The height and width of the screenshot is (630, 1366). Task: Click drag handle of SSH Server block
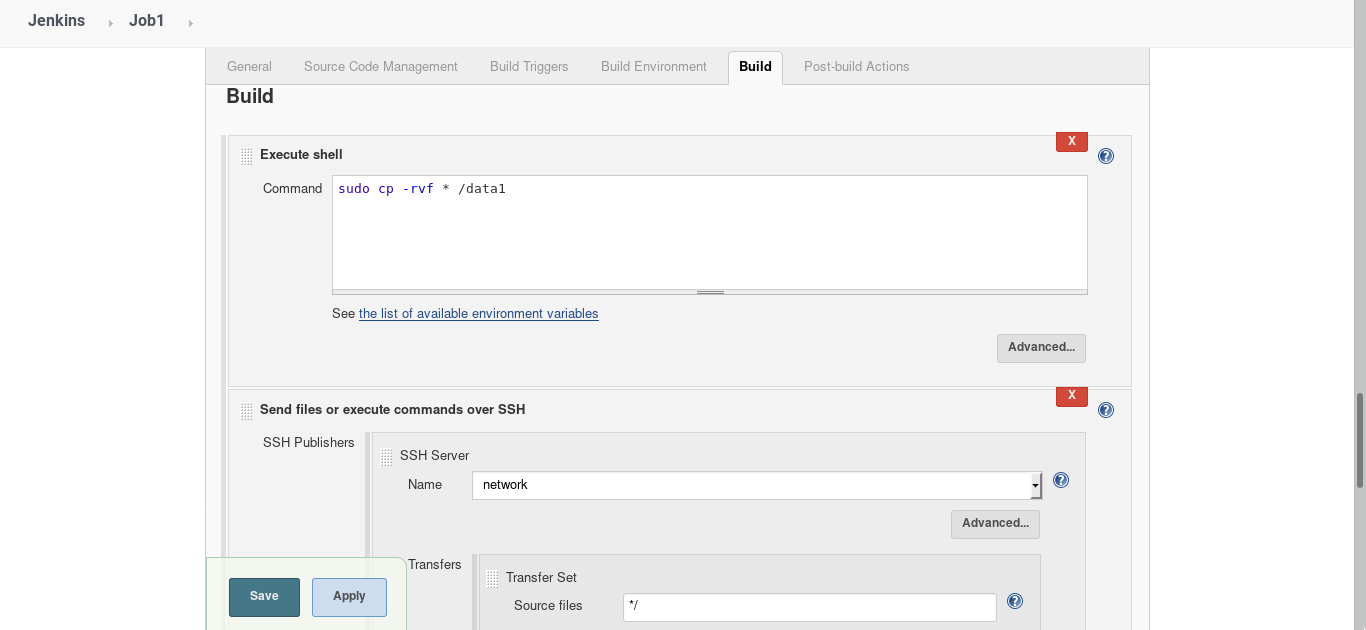[x=387, y=457]
